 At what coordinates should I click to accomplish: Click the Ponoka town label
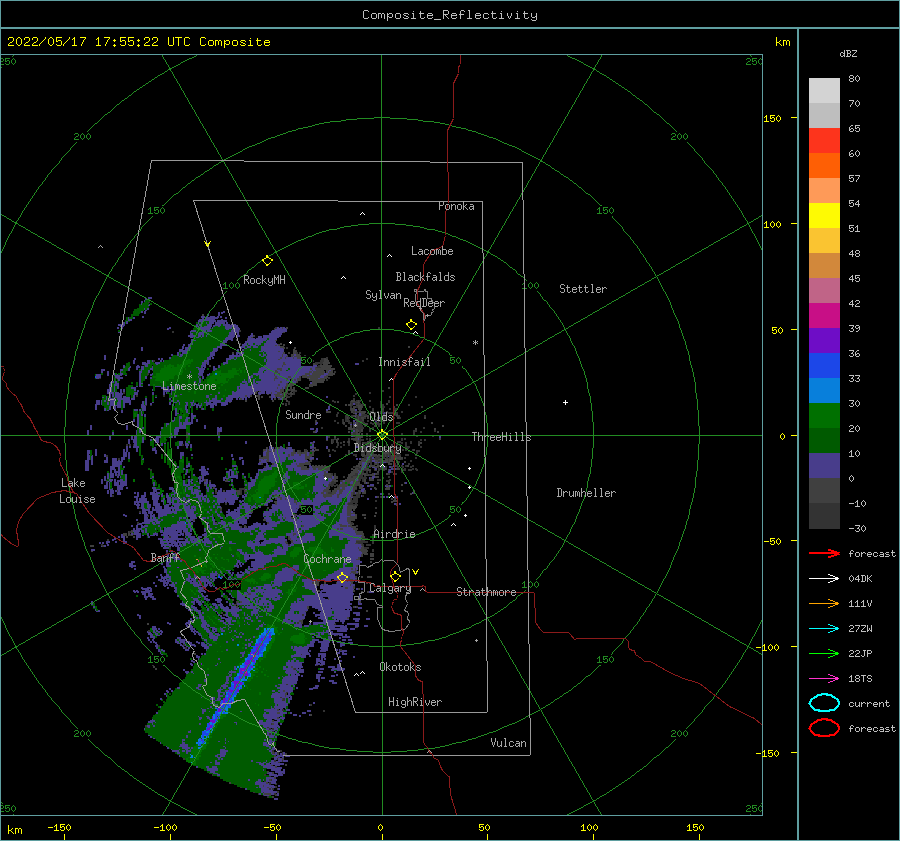(456, 206)
